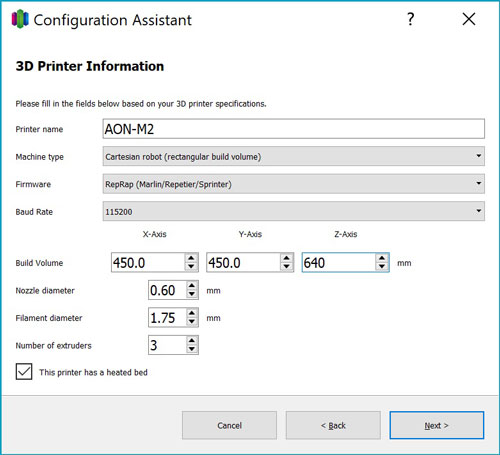Screen dimensions: 500x455
Task: Decrease filament diameter with down arrow
Action: (x=192, y=322)
